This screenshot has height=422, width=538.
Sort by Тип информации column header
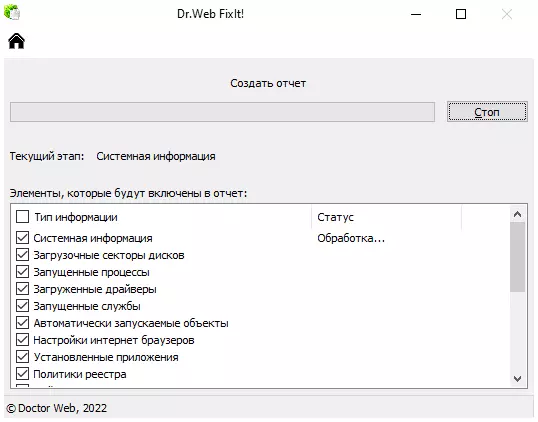[162, 217]
